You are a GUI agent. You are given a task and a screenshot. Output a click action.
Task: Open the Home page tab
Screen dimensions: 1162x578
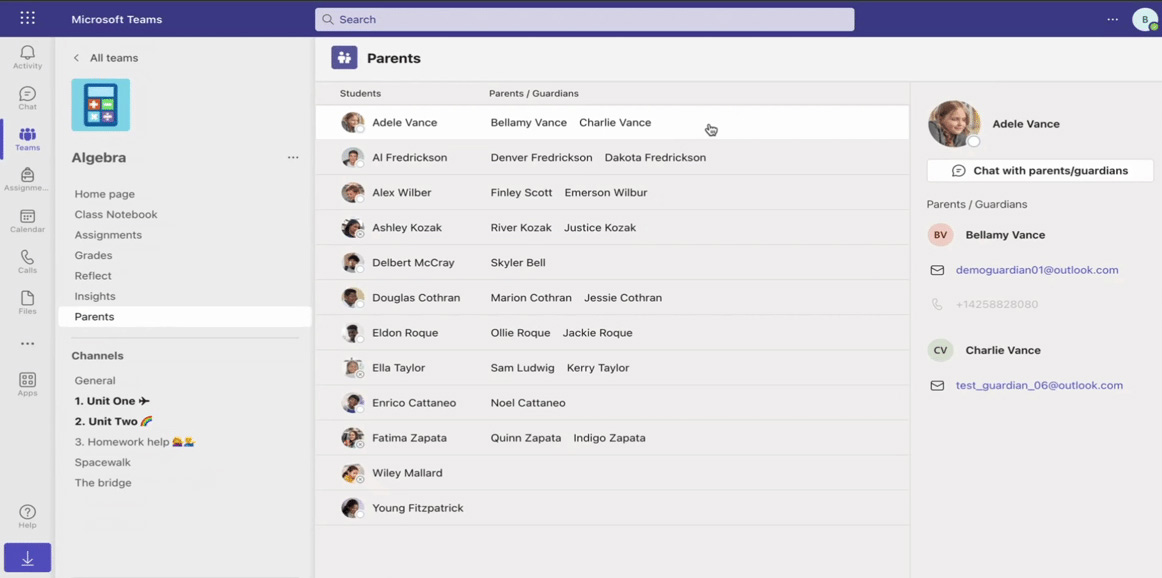click(104, 194)
